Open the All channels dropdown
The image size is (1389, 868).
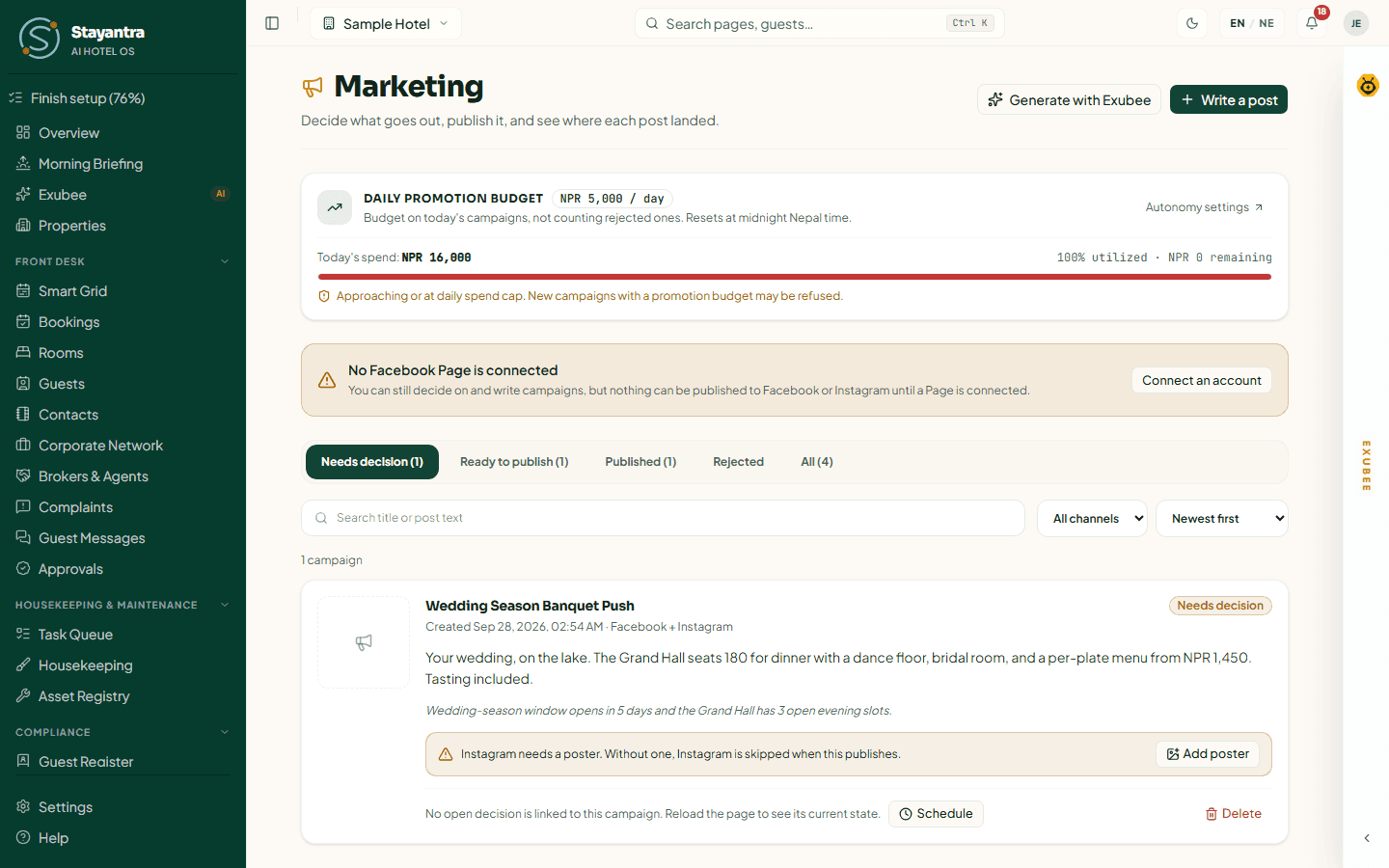point(1092,518)
